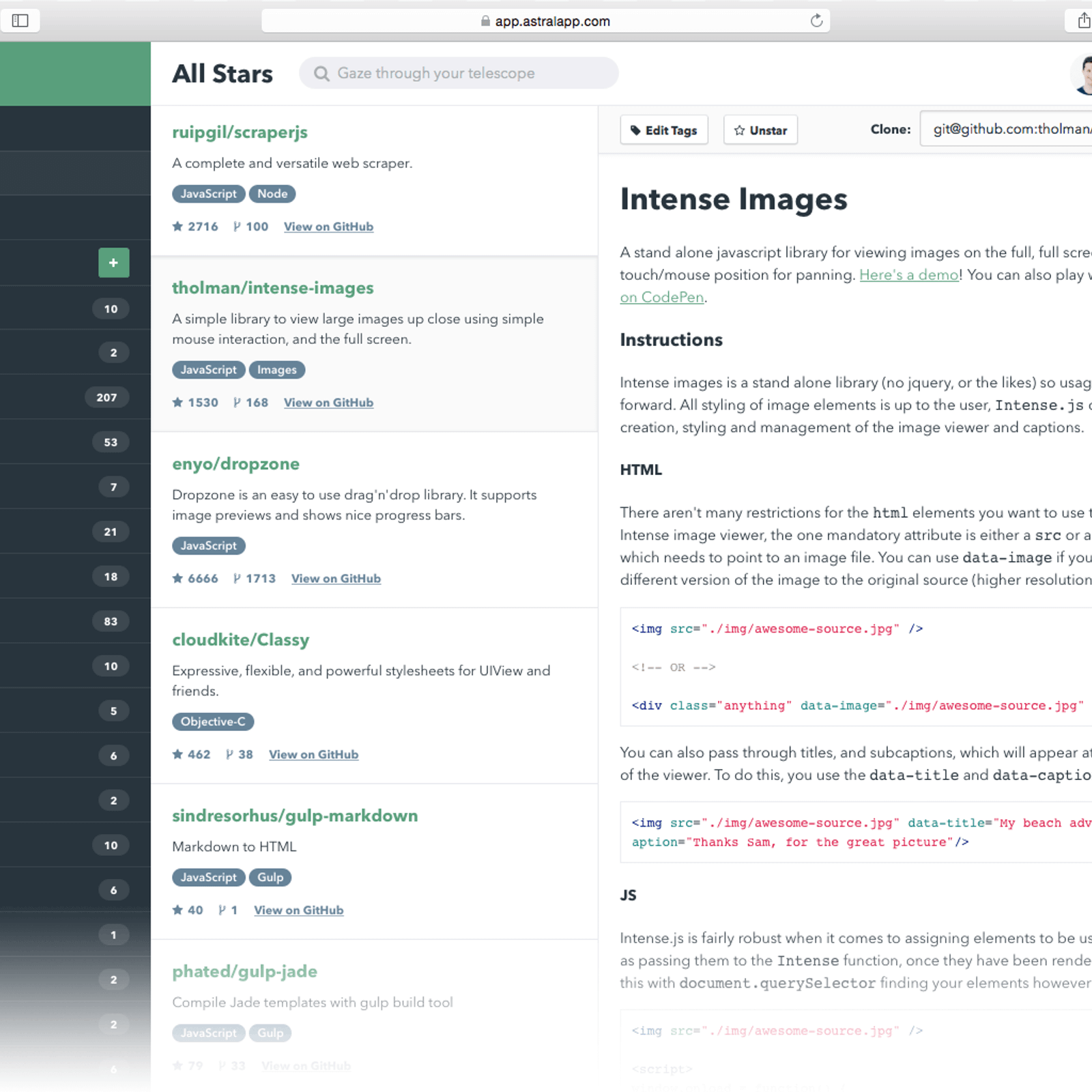1092x1092 pixels.
Task: Open the ruipgil/scraperjs repository title
Action: [240, 132]
